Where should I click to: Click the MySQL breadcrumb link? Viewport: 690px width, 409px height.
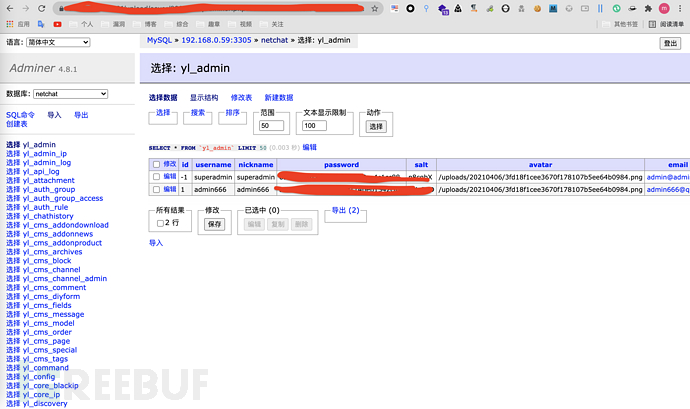pos(159,40)
